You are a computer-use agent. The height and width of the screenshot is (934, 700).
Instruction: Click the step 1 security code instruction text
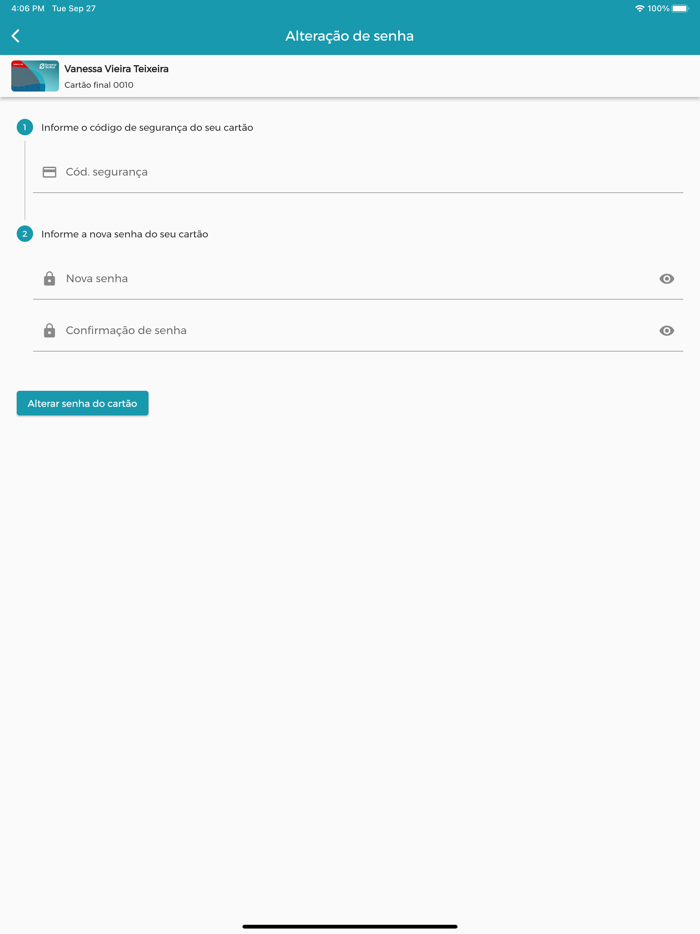pyautogui.click(x=147, y=127)
